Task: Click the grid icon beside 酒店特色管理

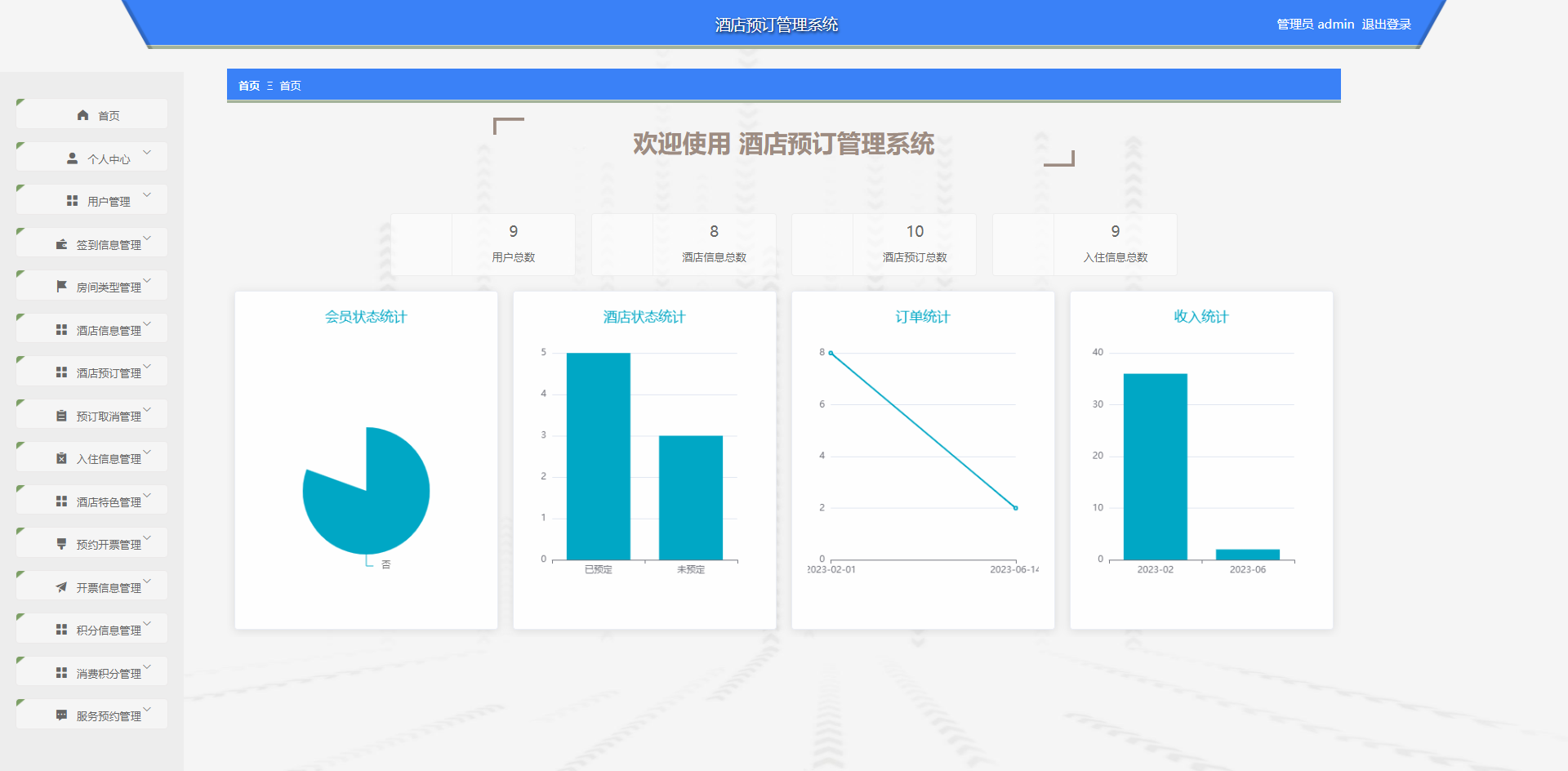Action: click(61, 501)
